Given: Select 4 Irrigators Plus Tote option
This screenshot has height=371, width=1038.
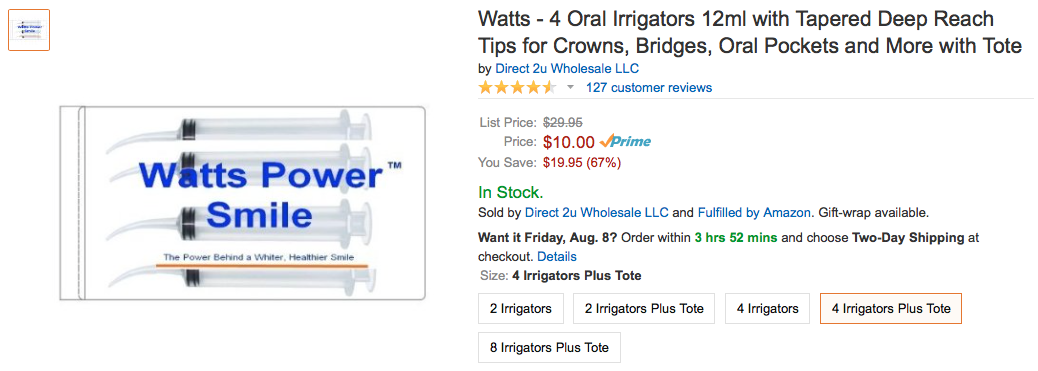Looking at the screenshot, I should coord(891,309).
